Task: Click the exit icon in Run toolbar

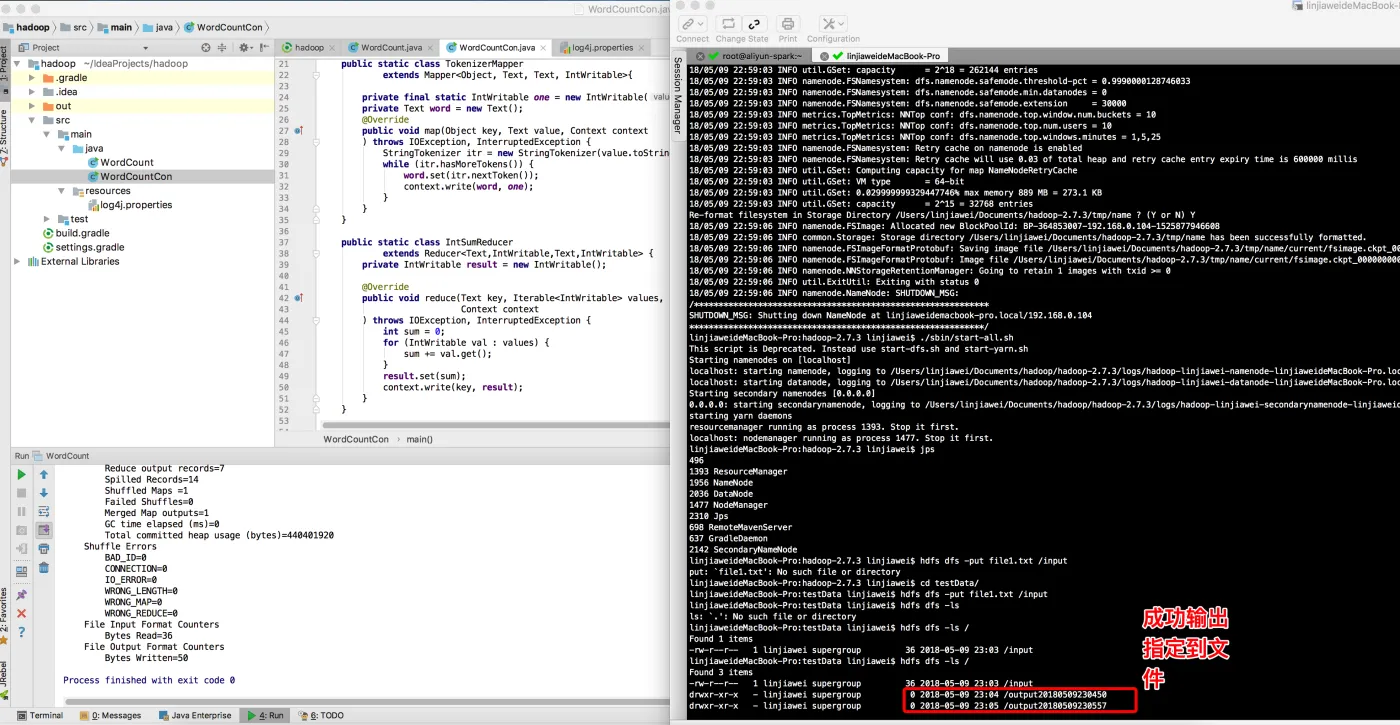Action: click(22, 549)
